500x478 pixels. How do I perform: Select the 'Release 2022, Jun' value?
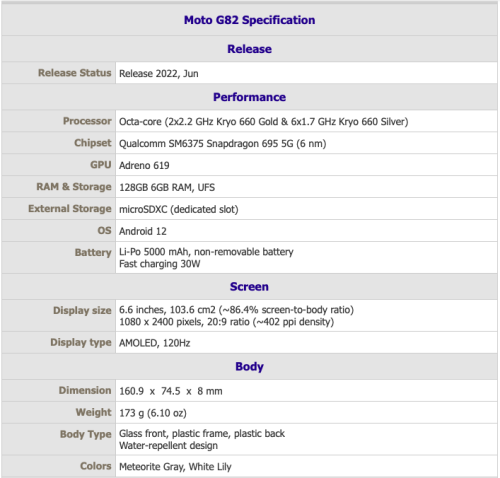coord(159,73)
